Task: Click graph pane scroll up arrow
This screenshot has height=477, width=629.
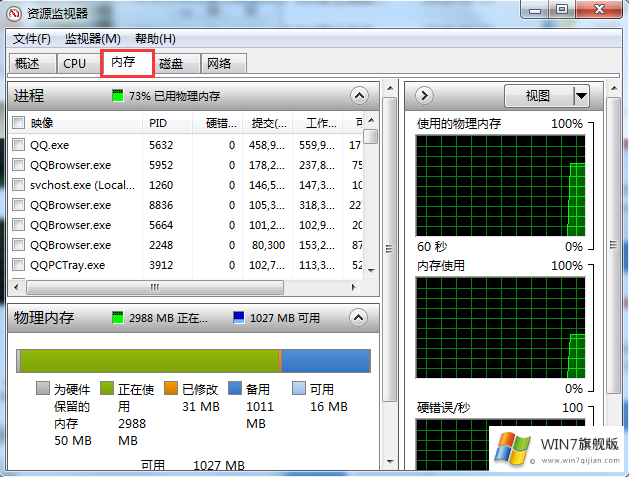Action: 614,88
